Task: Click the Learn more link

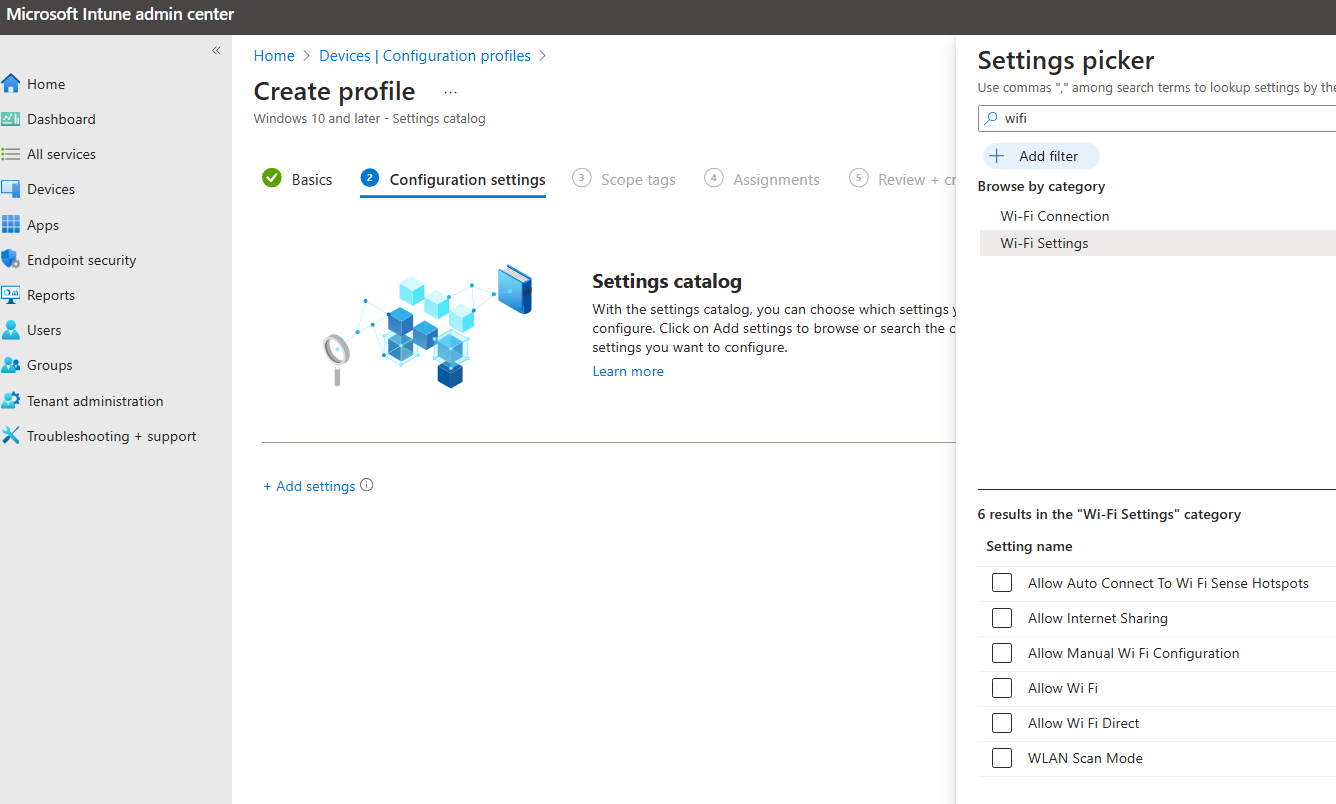Action: 628,371
